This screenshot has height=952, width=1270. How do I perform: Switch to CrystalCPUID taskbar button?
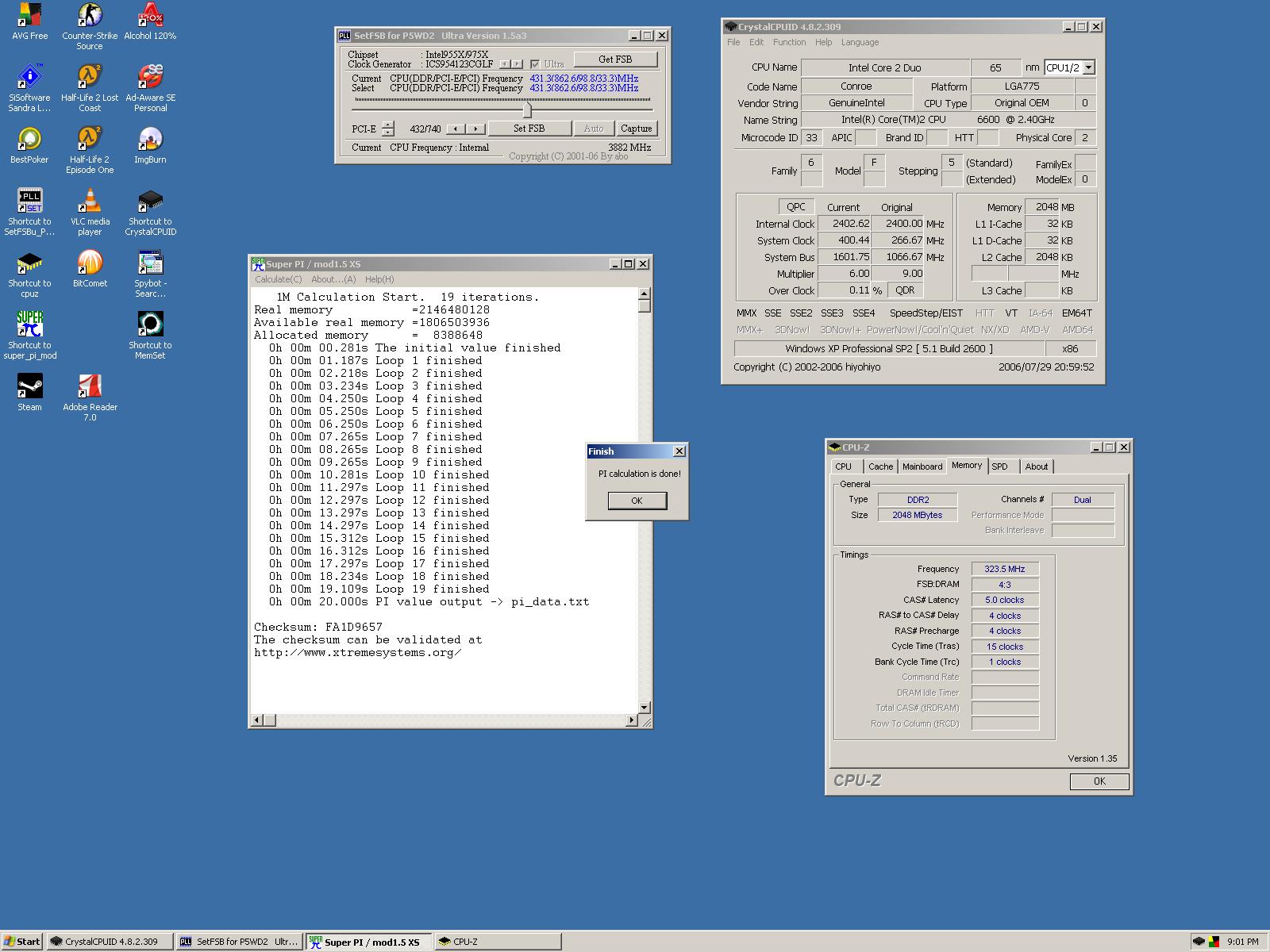(x=110, y=942)
